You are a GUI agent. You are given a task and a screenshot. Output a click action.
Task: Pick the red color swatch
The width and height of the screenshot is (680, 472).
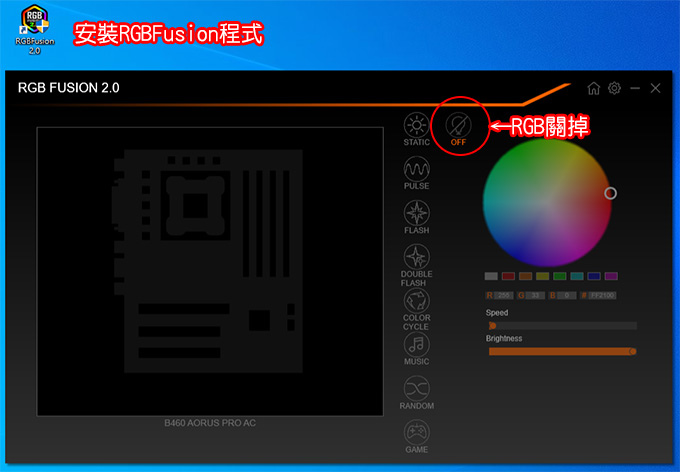[508, 276]
